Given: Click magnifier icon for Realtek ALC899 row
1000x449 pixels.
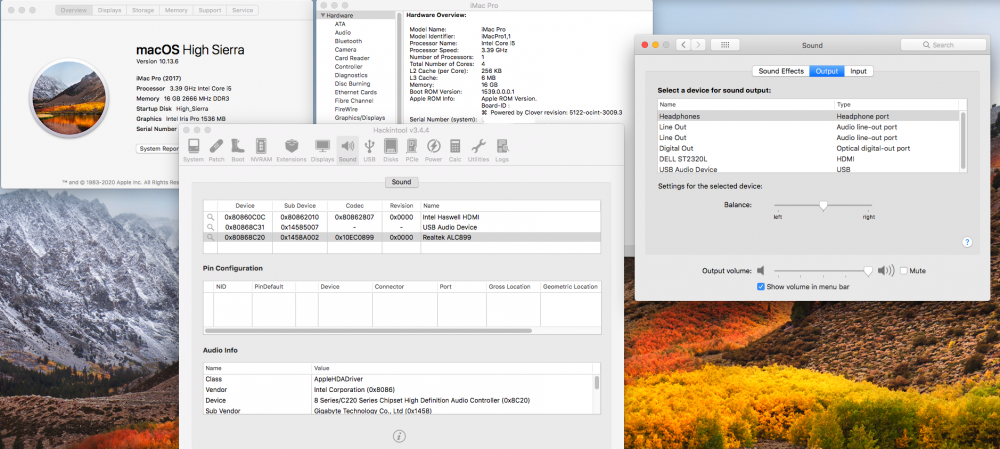Looking at the screenshot, I should pos(210,237).
